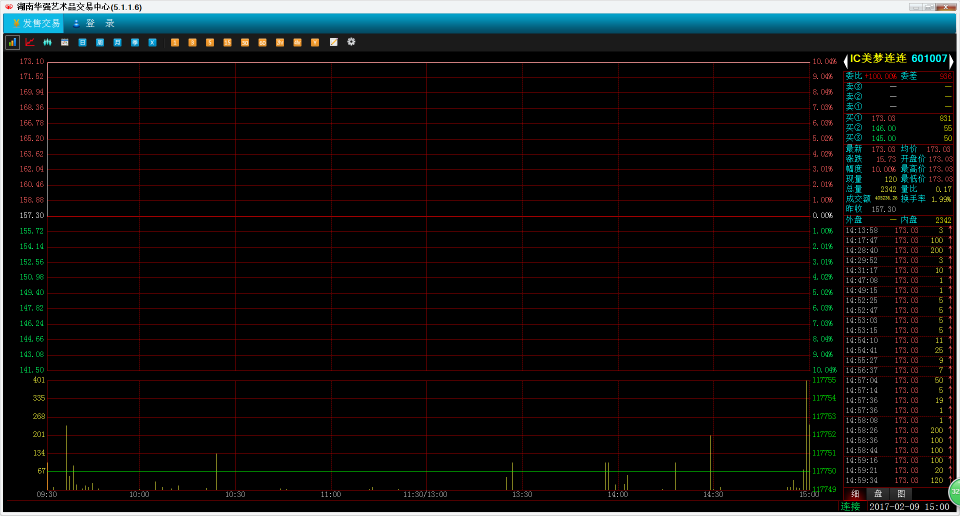Select the quarterly (季) period icon
Viewport: 960px width, 516px height.
[x=135, y=42]
